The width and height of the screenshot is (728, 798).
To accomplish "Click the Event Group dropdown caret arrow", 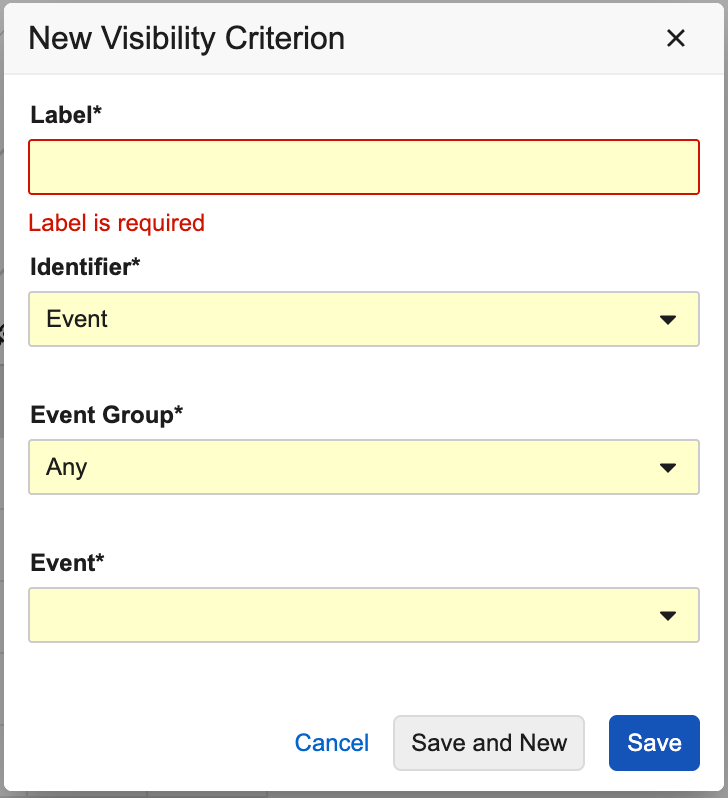I will (x=668, y=467).
